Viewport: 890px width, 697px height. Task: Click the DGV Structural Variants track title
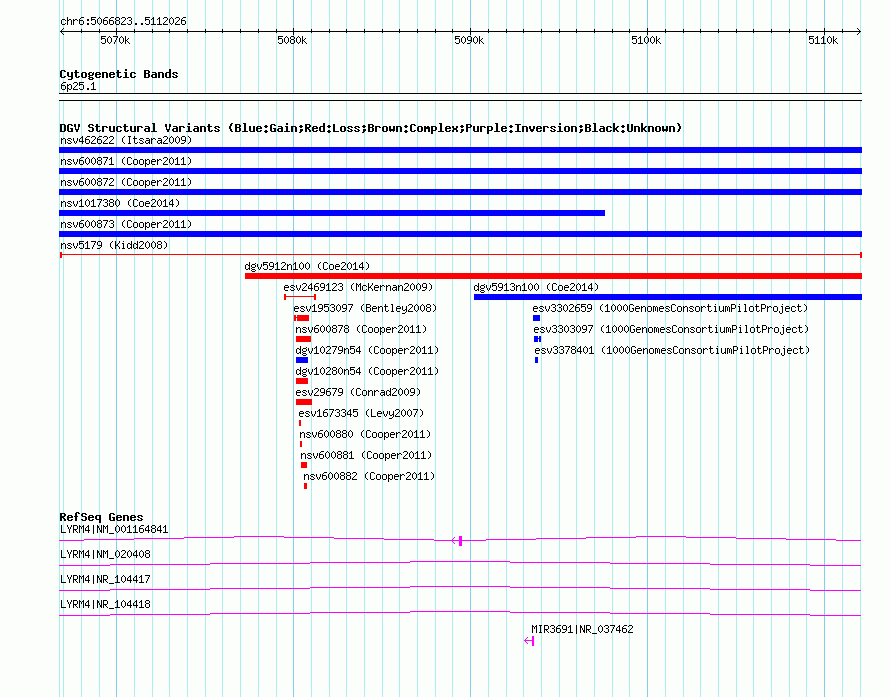371,128
